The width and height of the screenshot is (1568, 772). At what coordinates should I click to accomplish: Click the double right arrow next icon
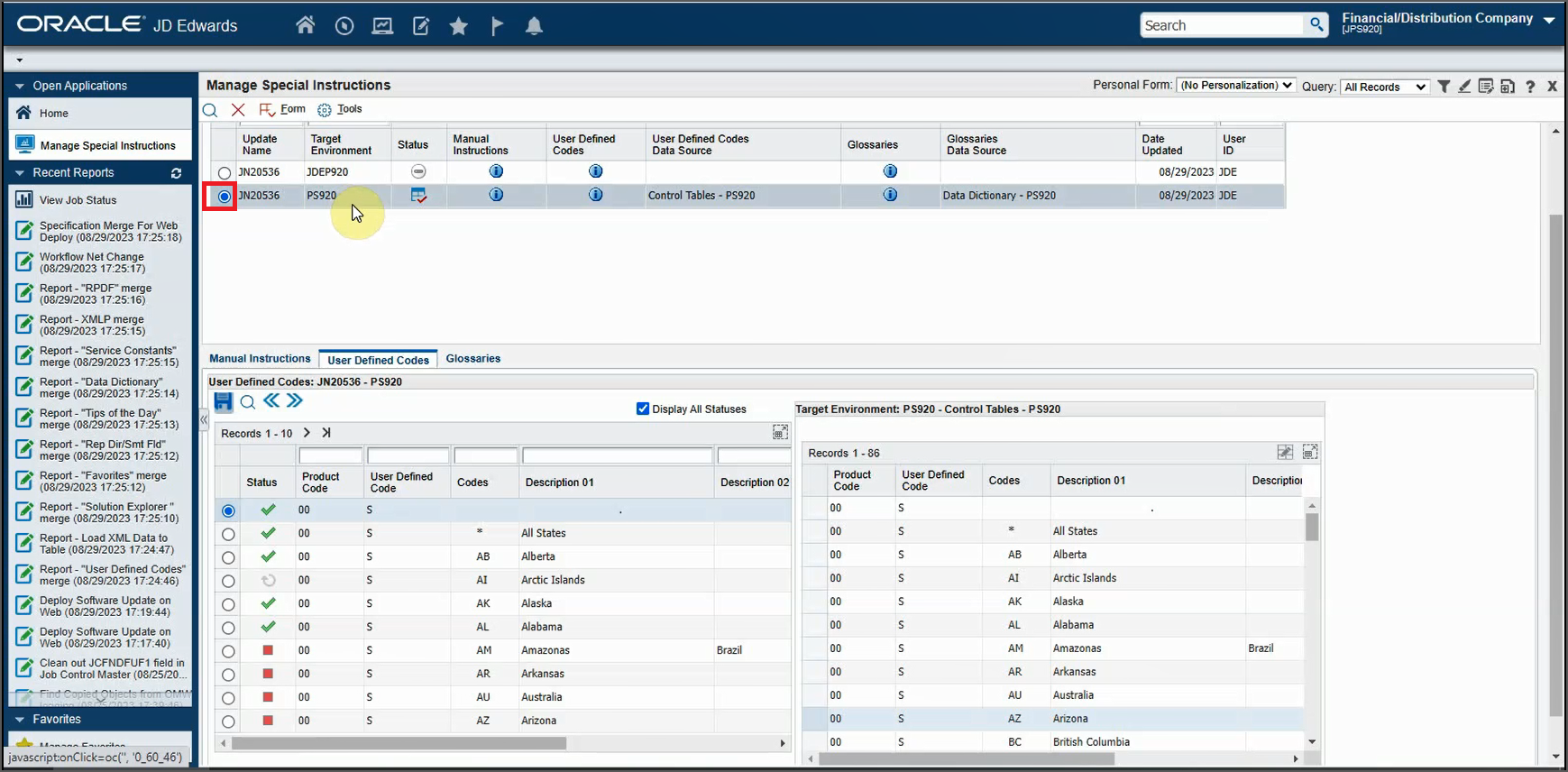coord(295,400)
